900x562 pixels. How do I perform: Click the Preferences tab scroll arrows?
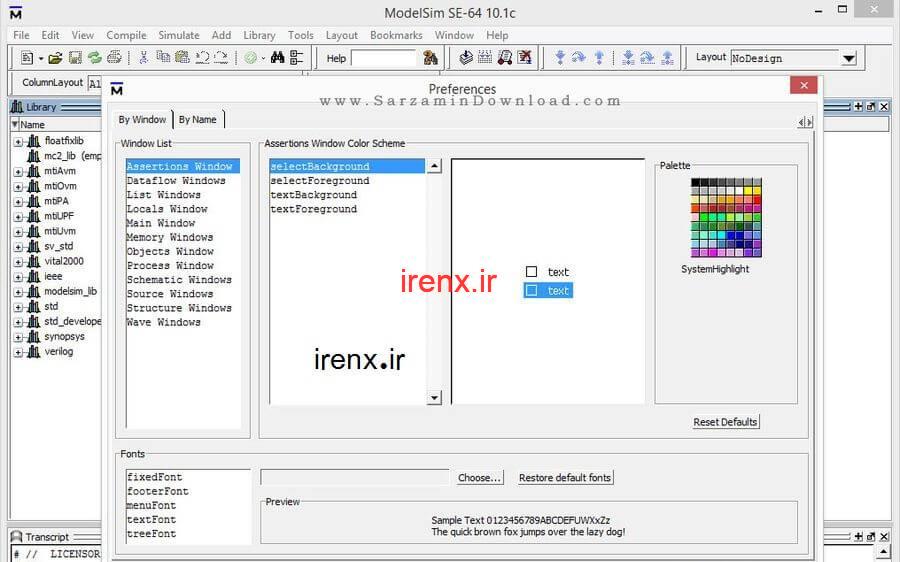tap(805, 122)
